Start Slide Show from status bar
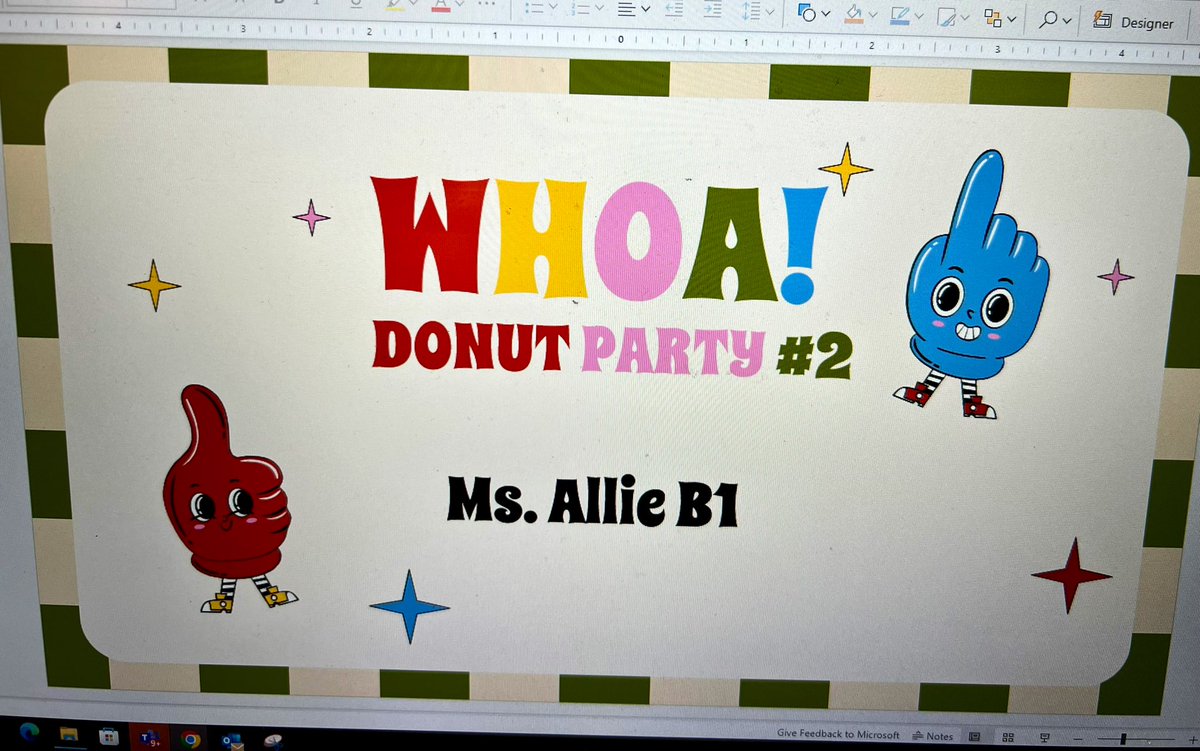 coord(1043,739)
